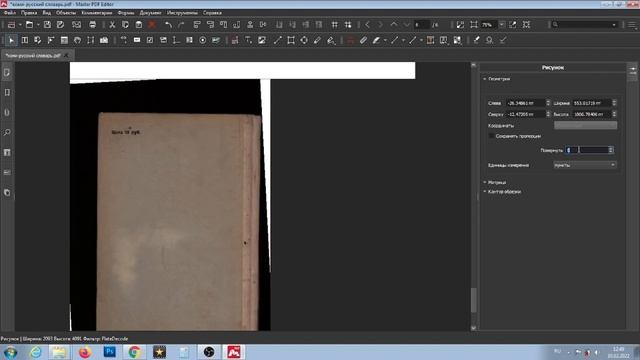This screenshot has height=360, width=640.
Task: Click the Ширина value field
Action: [x=592, y=103]
